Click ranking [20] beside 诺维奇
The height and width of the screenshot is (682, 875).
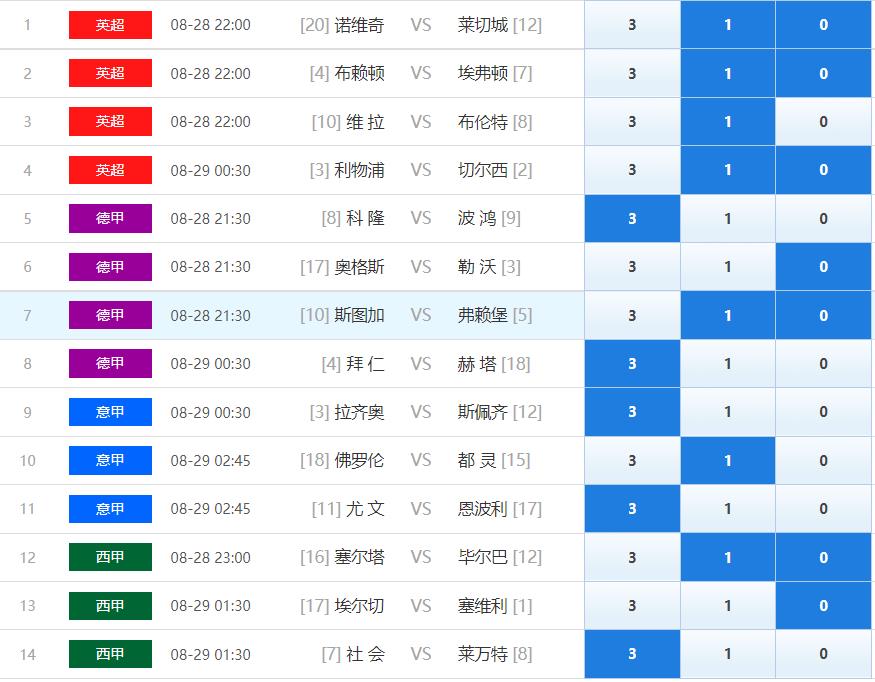[x=315, y=25]
